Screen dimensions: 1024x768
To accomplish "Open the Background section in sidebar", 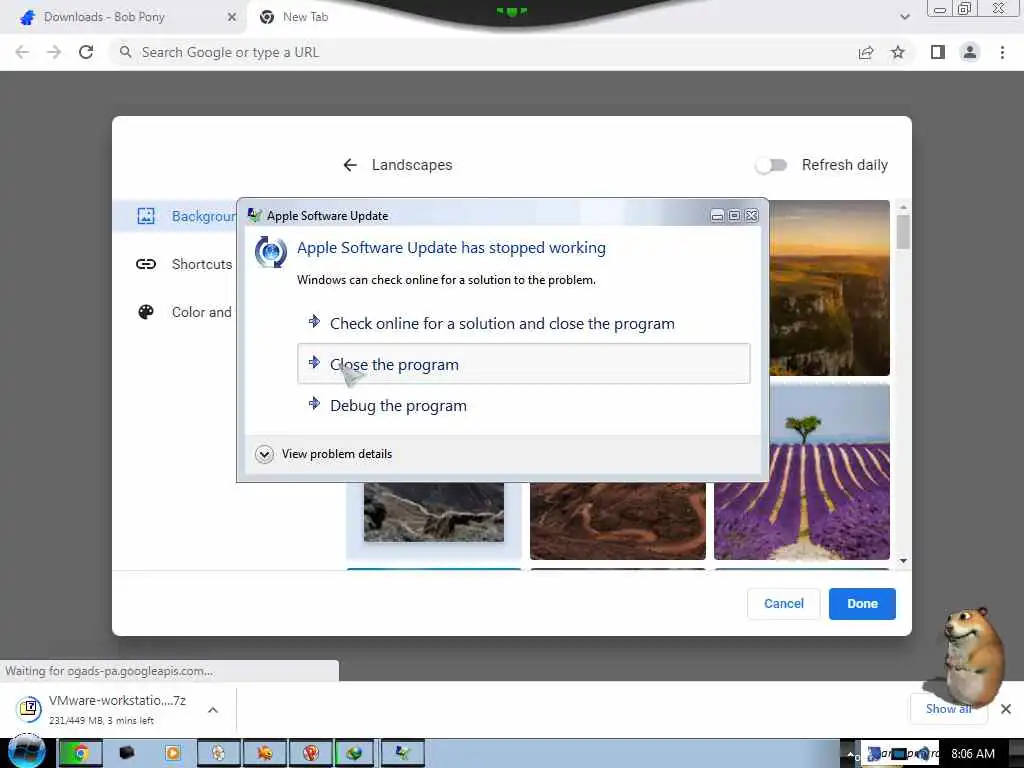I will tap(175, 216).
